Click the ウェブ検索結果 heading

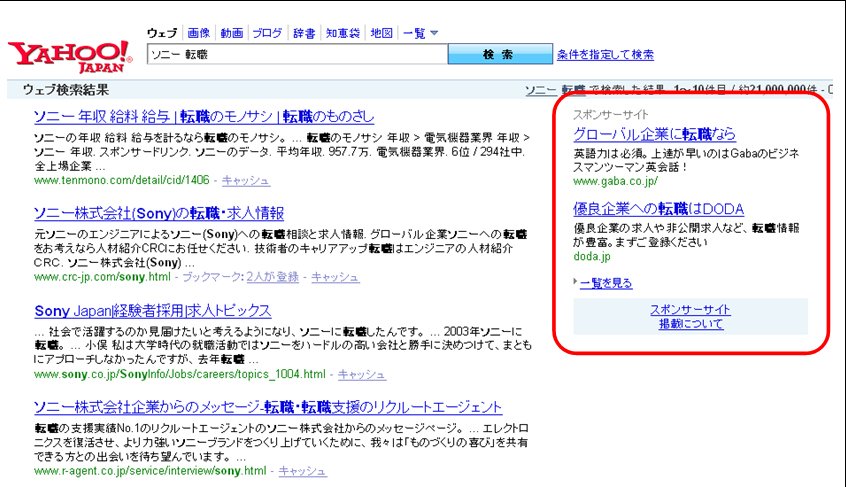point(66,90)
